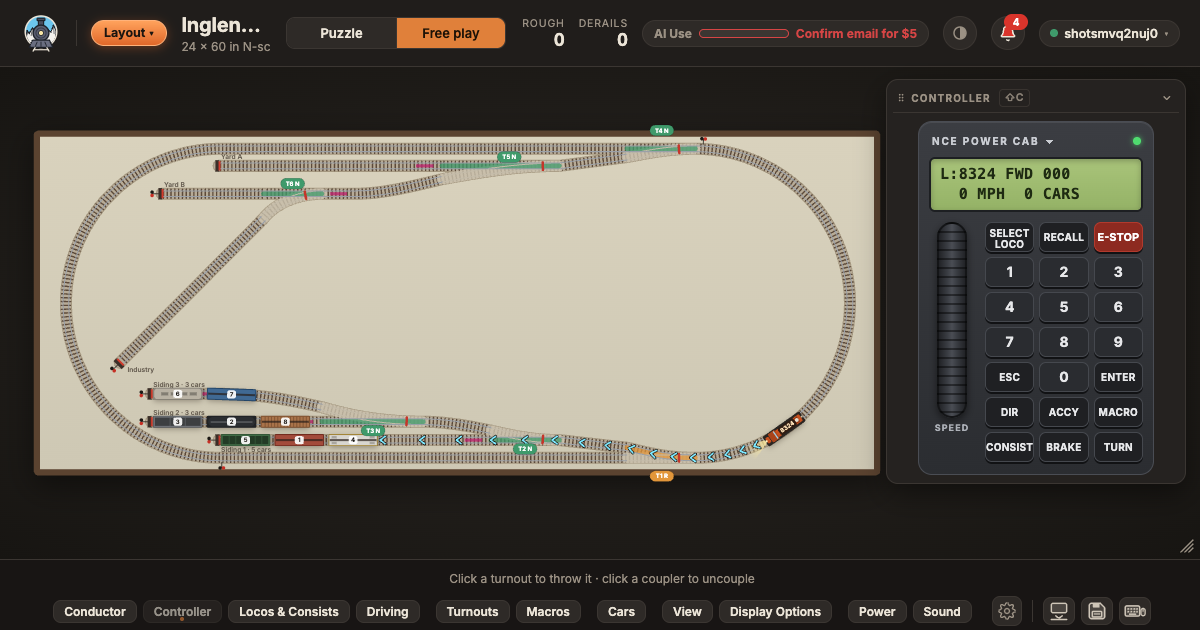Image resolution: width=1200 pixels, height=630 pixels.
Task: Select blue car 7 on Siding 3
Action: pyautogui.click(x=231, y=394)
